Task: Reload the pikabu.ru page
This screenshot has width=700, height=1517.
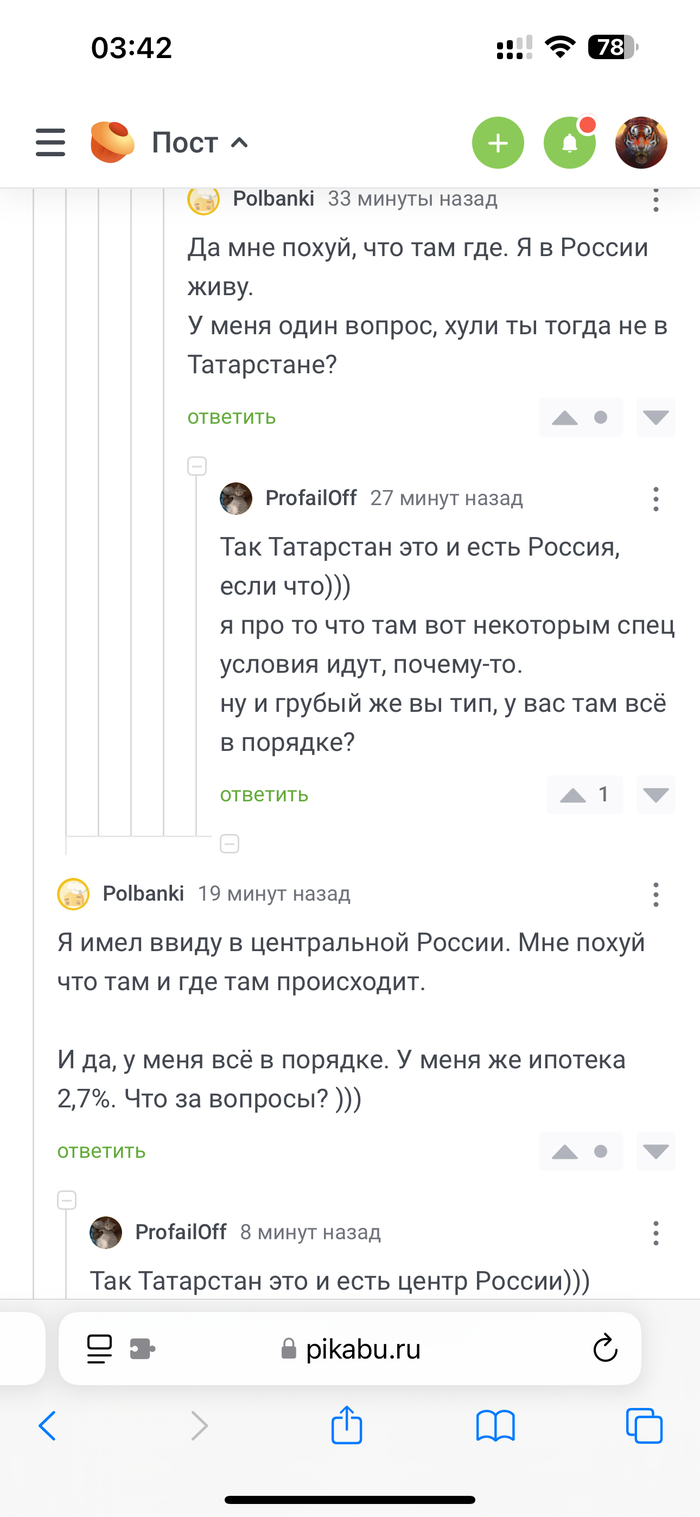Action: [605, 1349]
